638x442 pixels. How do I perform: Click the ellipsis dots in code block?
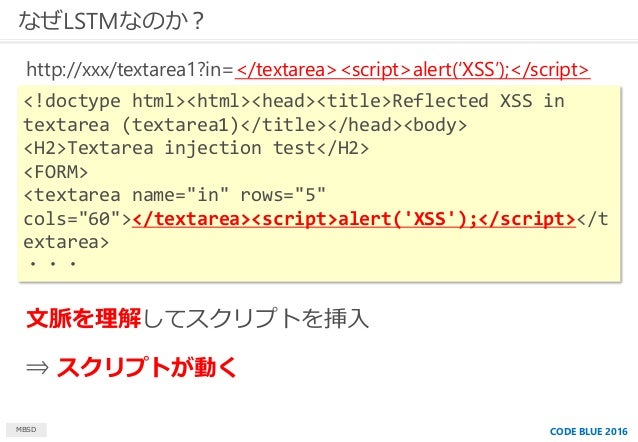tap(53, 264)
